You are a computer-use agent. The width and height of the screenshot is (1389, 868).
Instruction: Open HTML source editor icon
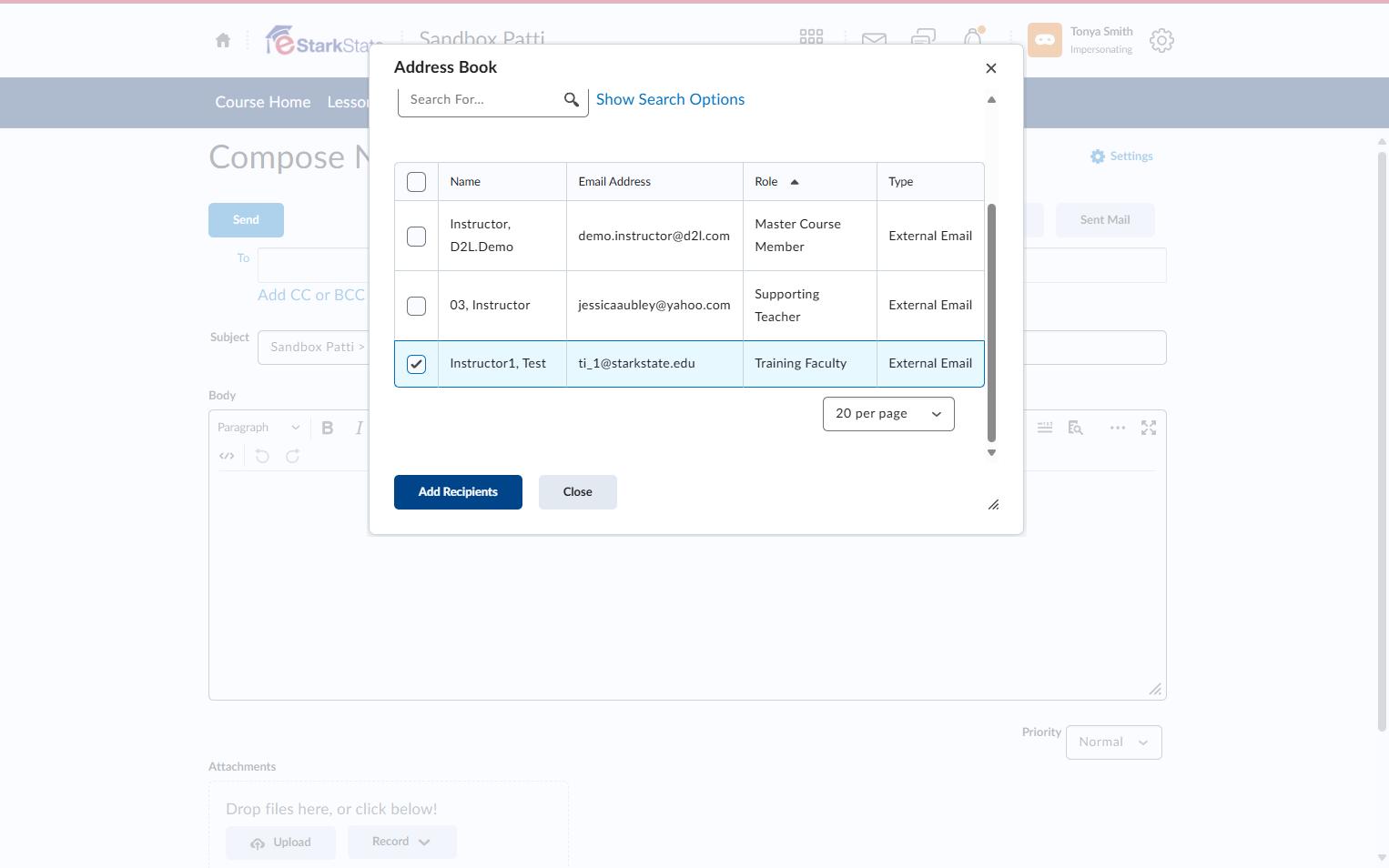(227, 456)
